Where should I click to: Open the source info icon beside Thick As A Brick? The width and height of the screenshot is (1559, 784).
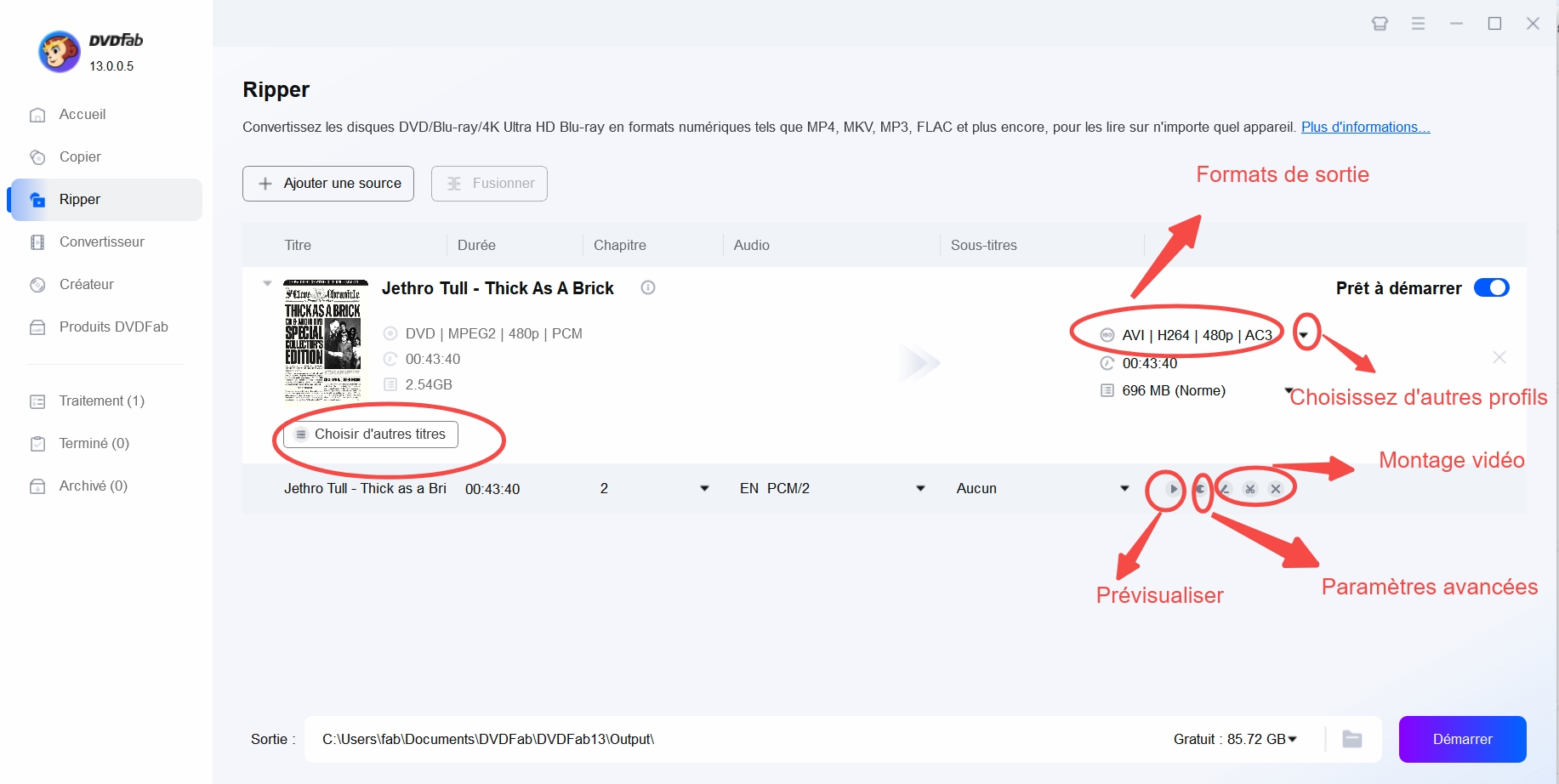(x=648, y=288)
